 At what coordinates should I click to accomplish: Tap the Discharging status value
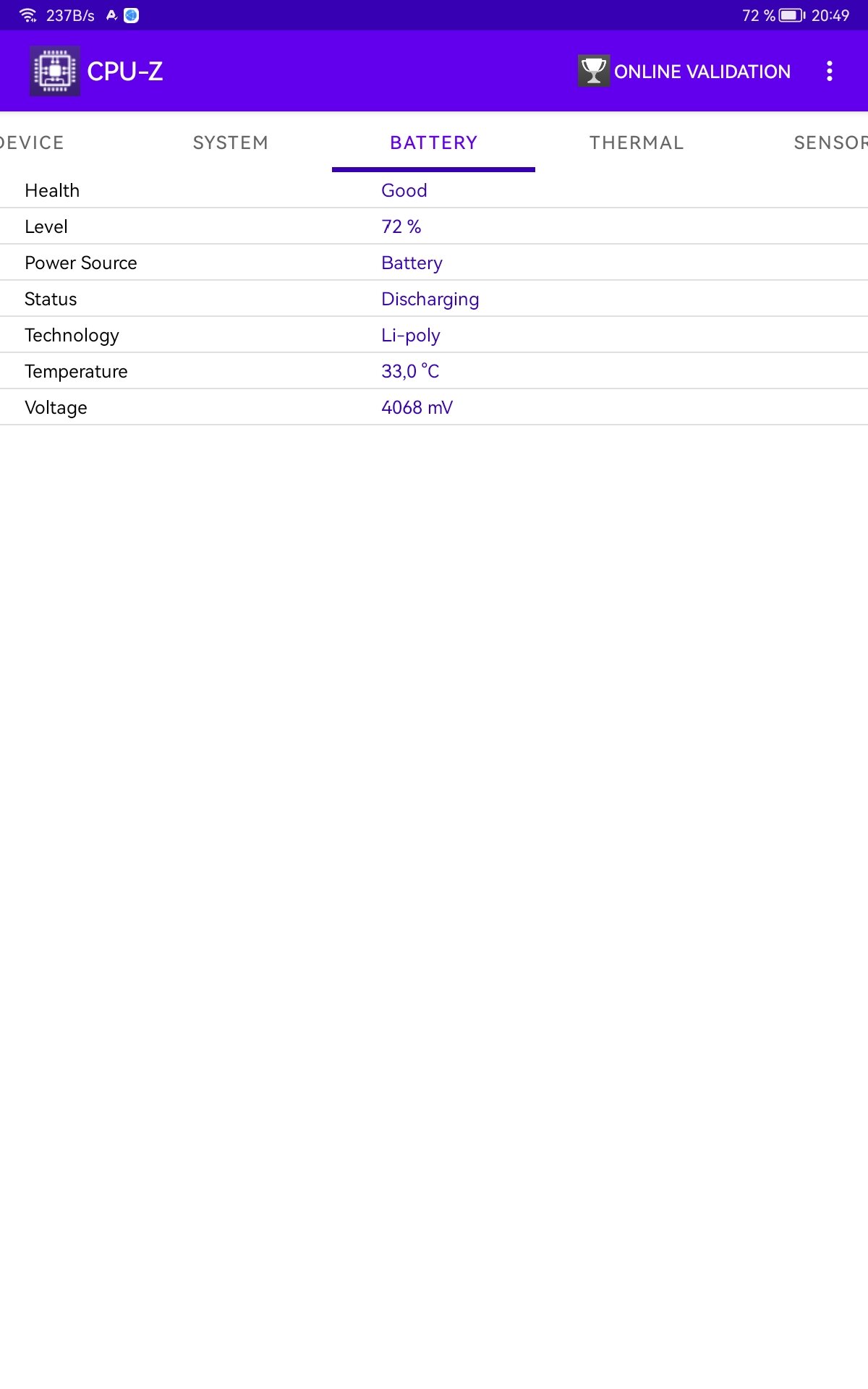[x=430, y=300]
